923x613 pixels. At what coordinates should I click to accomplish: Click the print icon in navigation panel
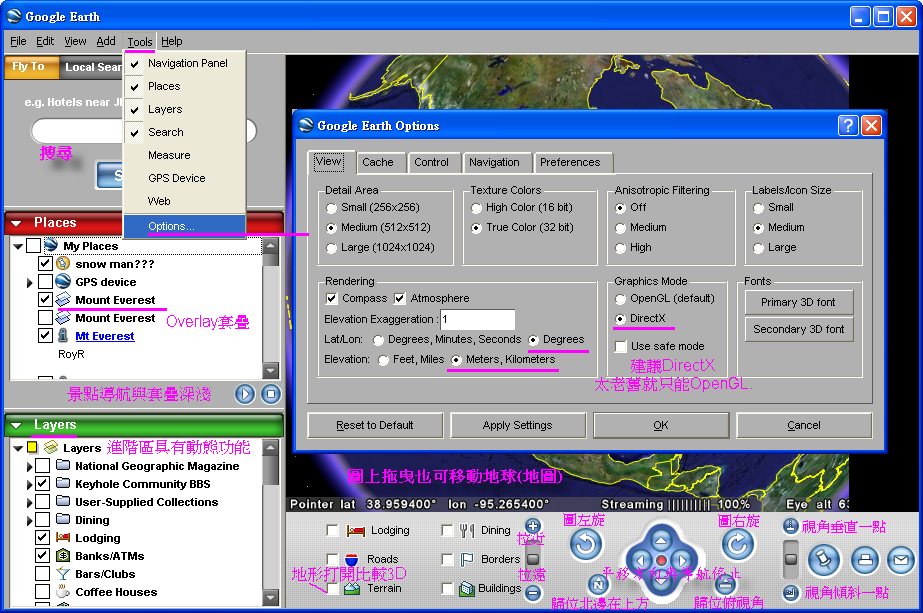pyautogui.click(x=865, y=560)
